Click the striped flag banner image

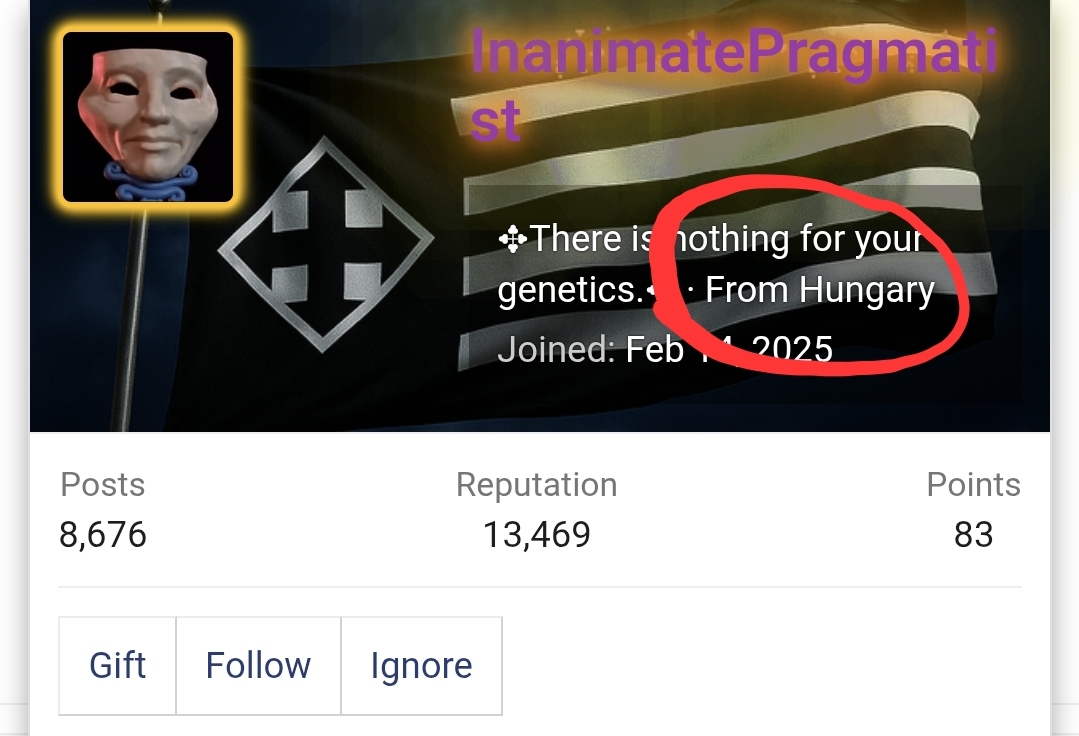tap(540, 216)
